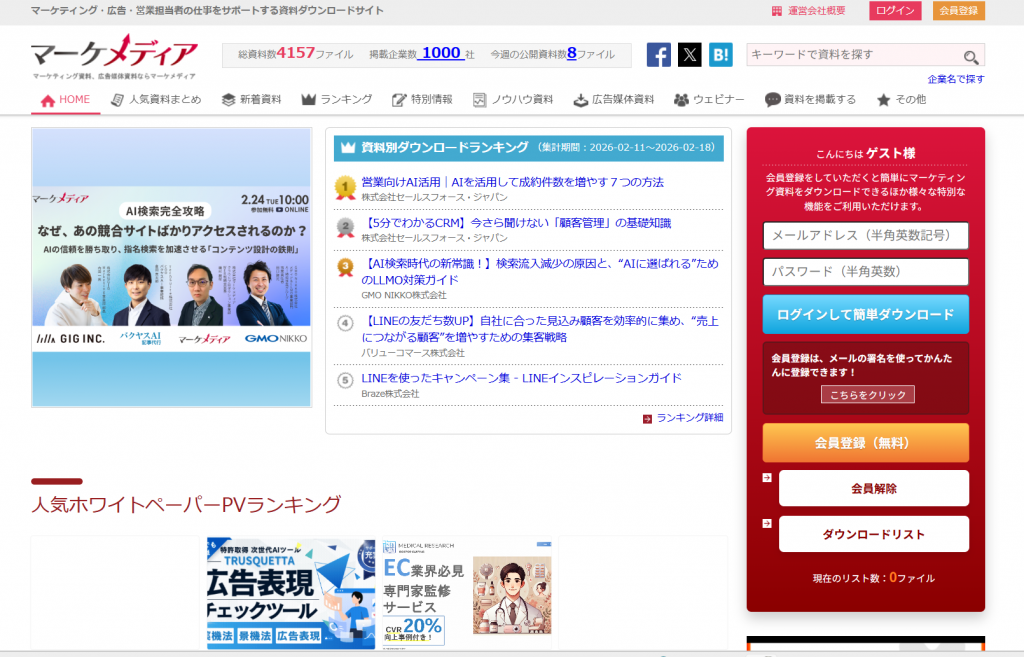
Task: Click the 8 weekly files count link
Action: click(571, 54)
